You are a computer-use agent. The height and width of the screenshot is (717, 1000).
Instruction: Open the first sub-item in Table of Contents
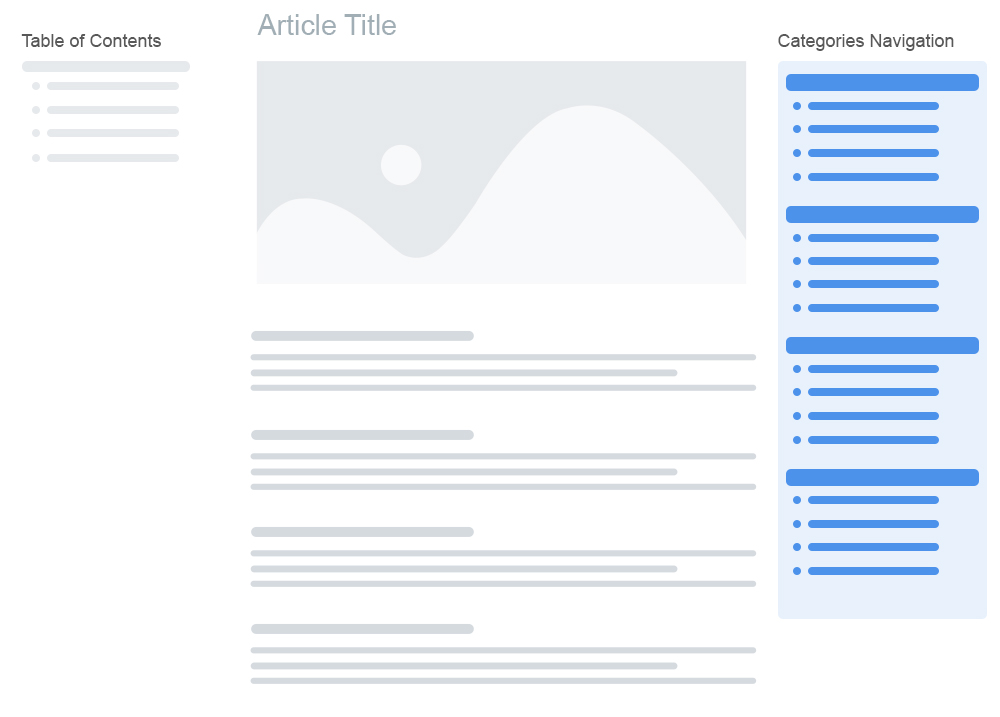pos(112,86)
